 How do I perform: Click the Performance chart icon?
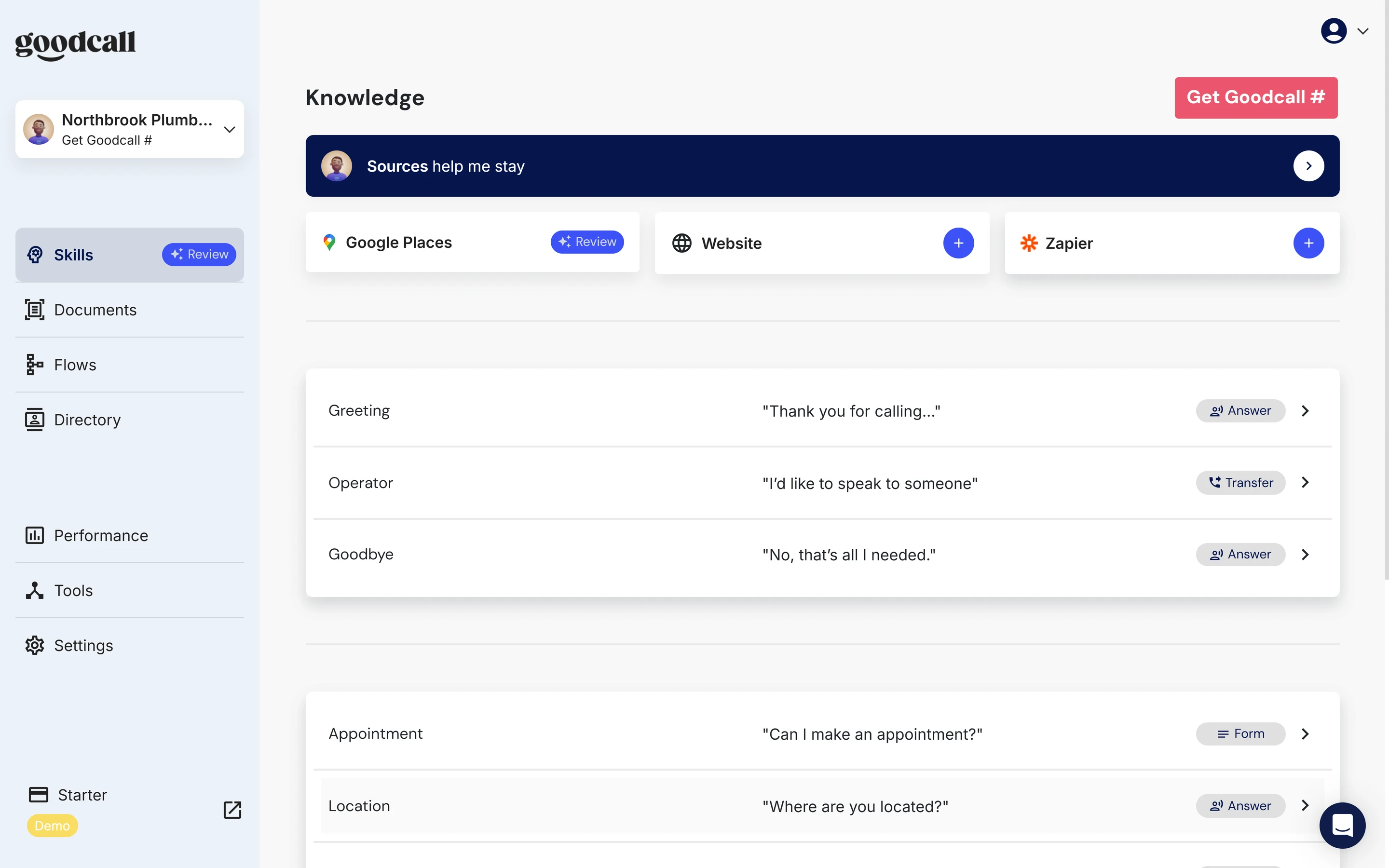(x=34, y=535)
